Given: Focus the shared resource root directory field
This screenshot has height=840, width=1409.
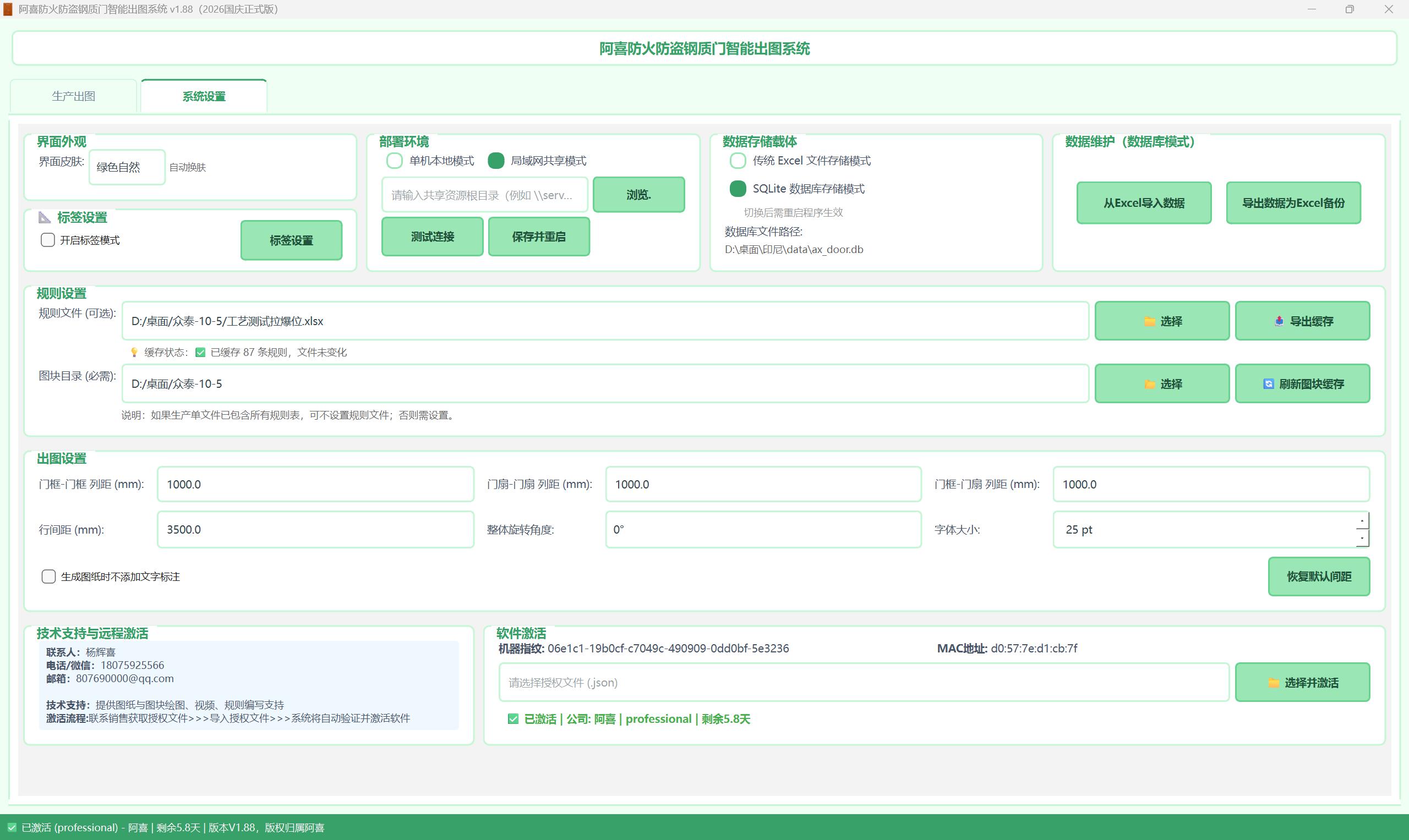Looking at the screenshot, I should coord(485,195).
